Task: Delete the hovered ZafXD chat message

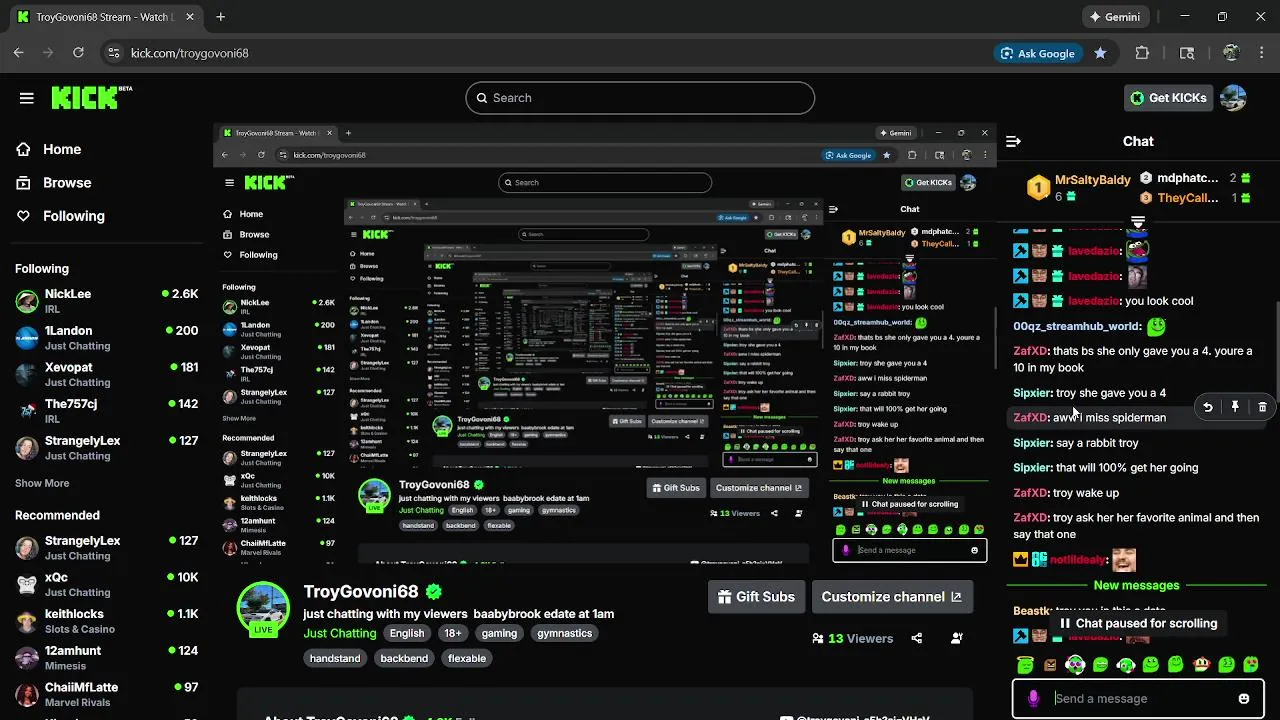Action: tap(1262, 407)
